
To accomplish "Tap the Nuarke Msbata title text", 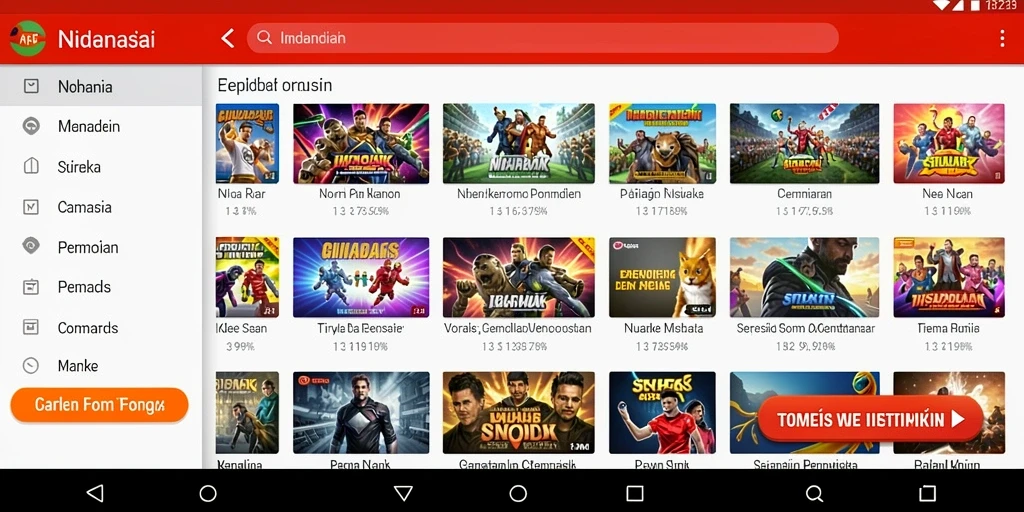I will (x=664, y=328).
